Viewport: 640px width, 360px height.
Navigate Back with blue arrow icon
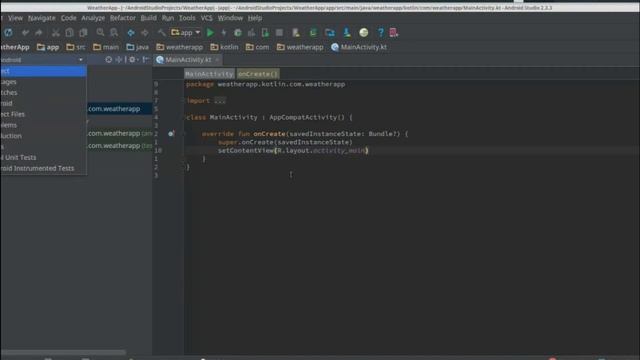131,33
